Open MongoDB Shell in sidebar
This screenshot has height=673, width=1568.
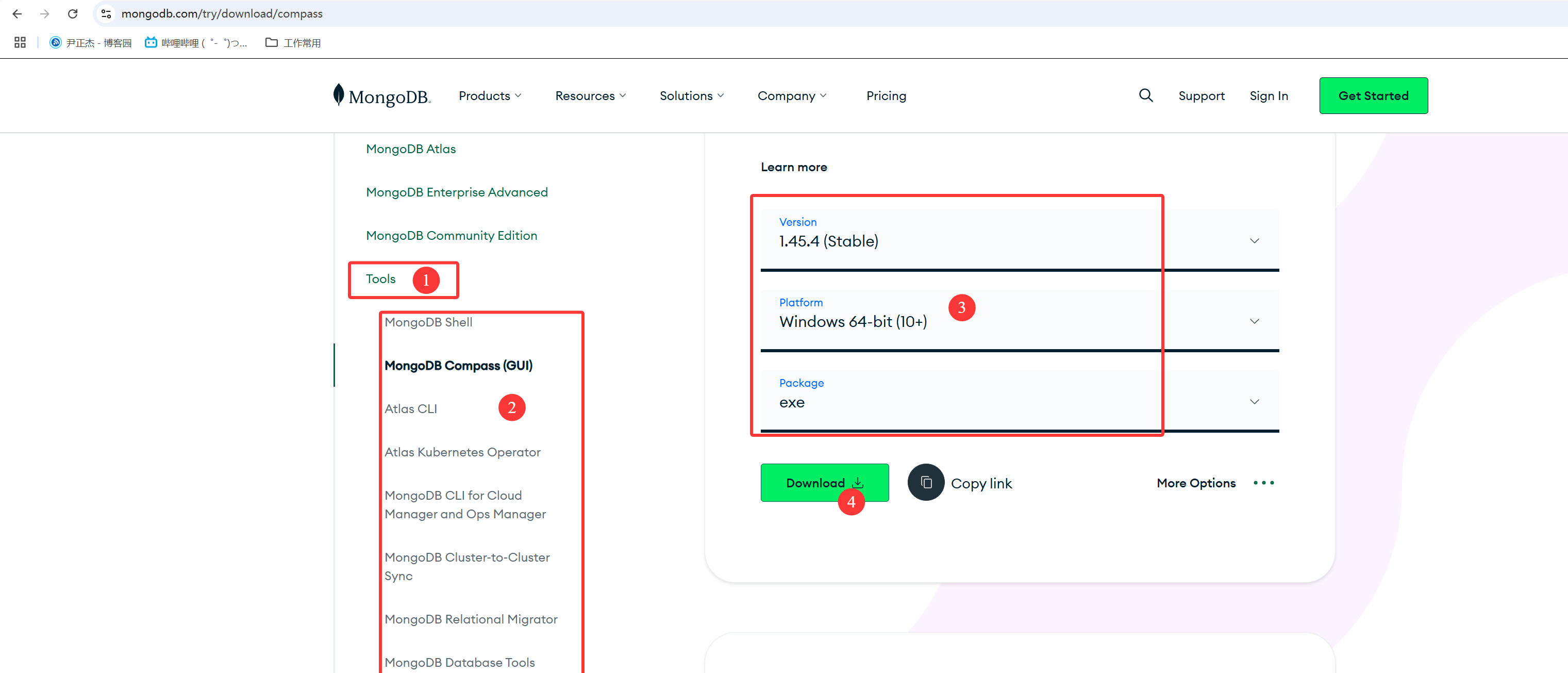(x=428, y=322)
